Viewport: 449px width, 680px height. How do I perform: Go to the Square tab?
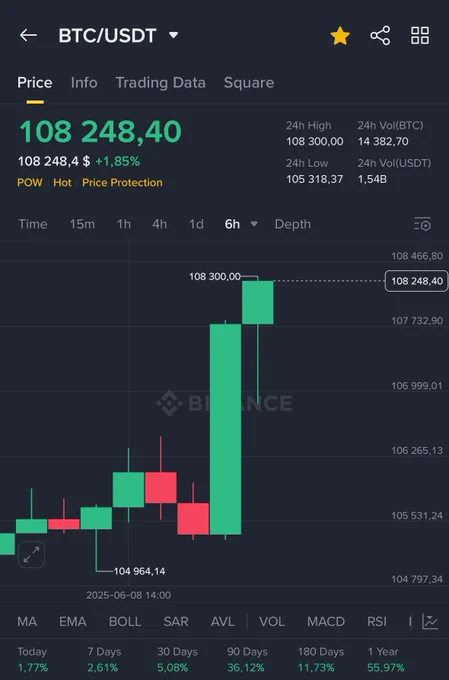(249, 83)
